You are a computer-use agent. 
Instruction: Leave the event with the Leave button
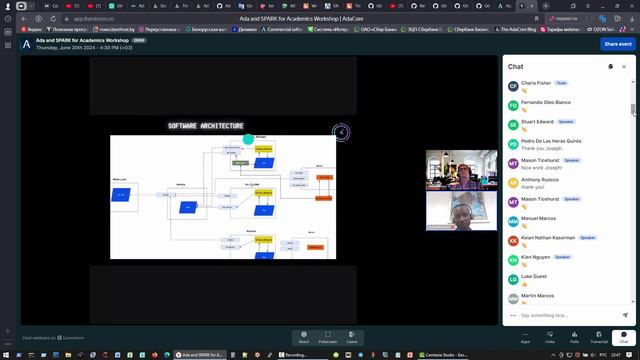pos(352,338)
